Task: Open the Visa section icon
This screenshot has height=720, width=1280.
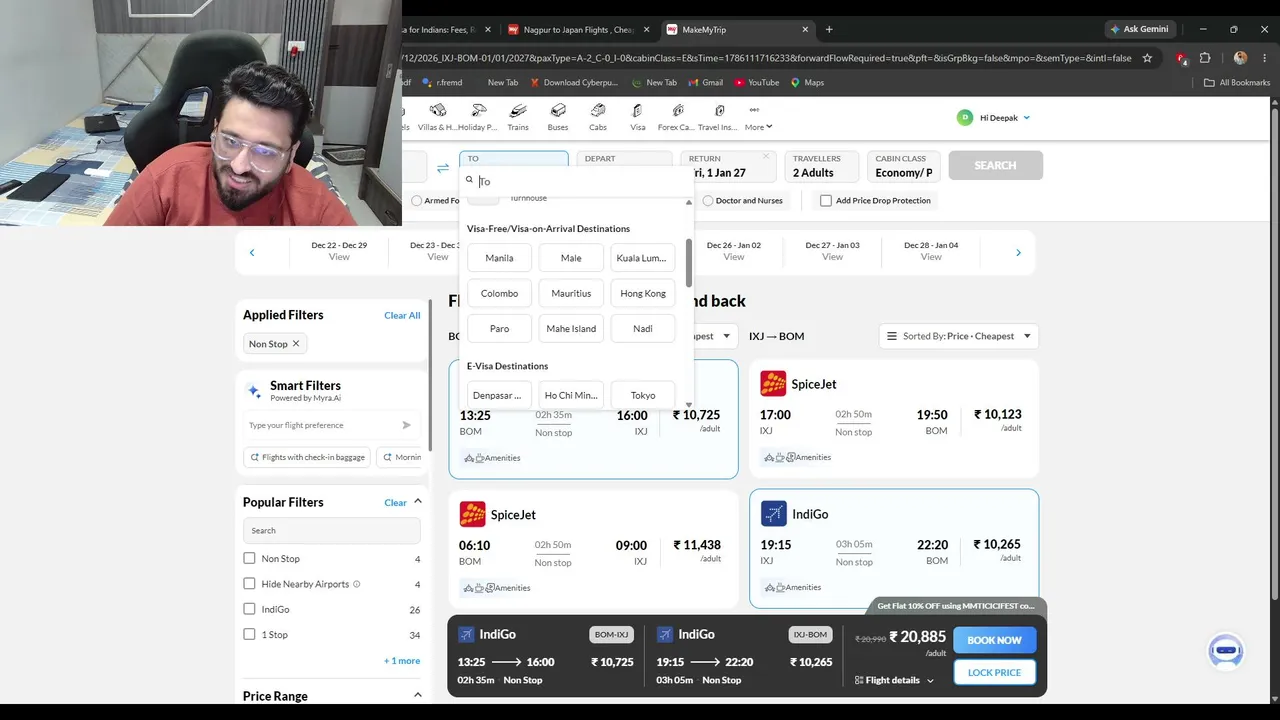Action: 637,110
